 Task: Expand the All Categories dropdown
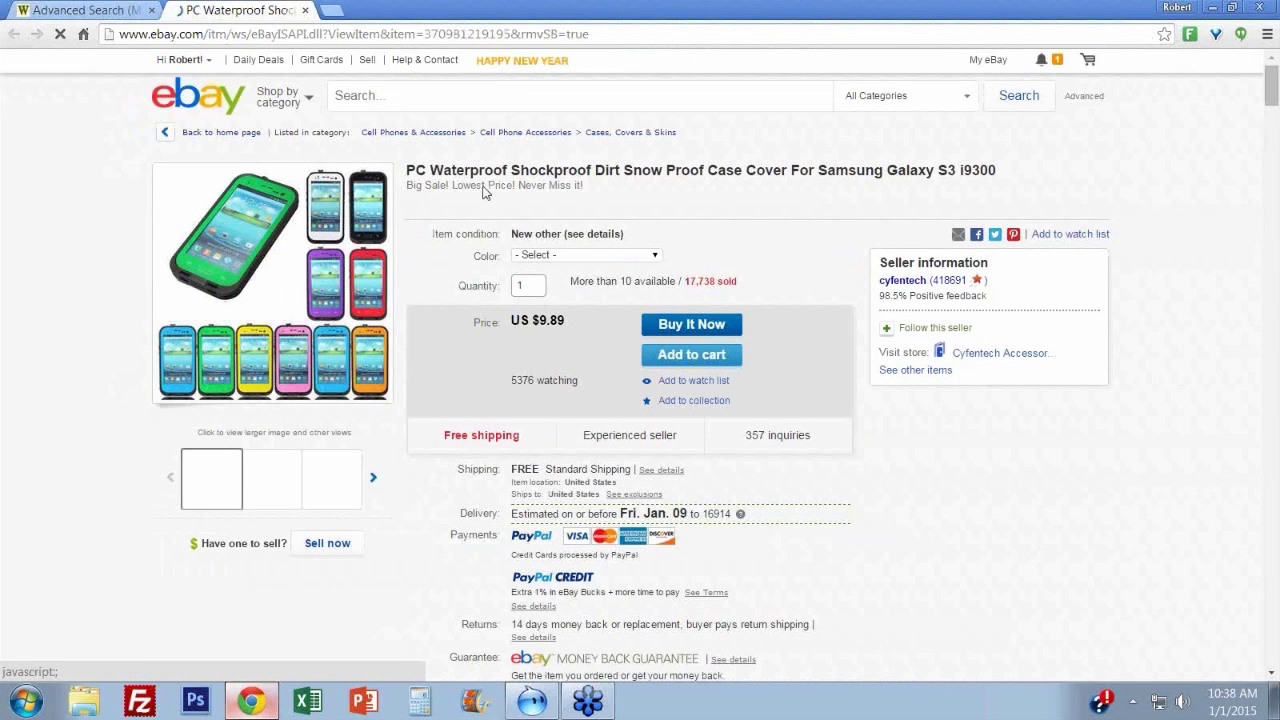pos(908,96)
